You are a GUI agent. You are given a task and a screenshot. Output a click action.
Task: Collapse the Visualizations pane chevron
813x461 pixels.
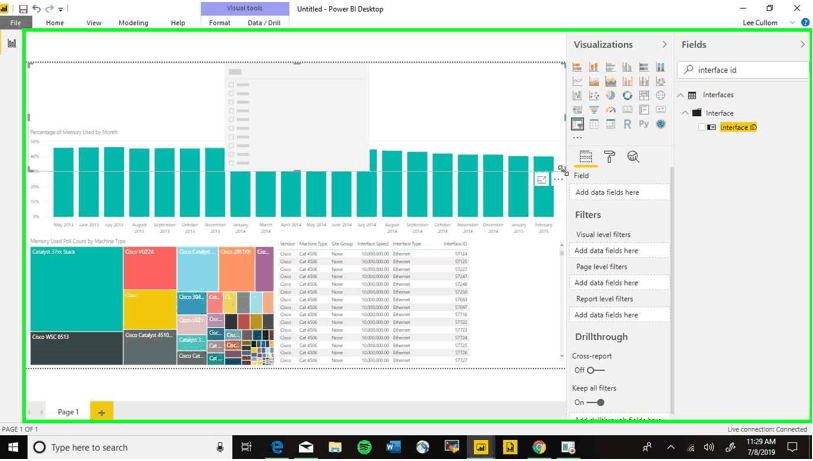coord(664,45)
